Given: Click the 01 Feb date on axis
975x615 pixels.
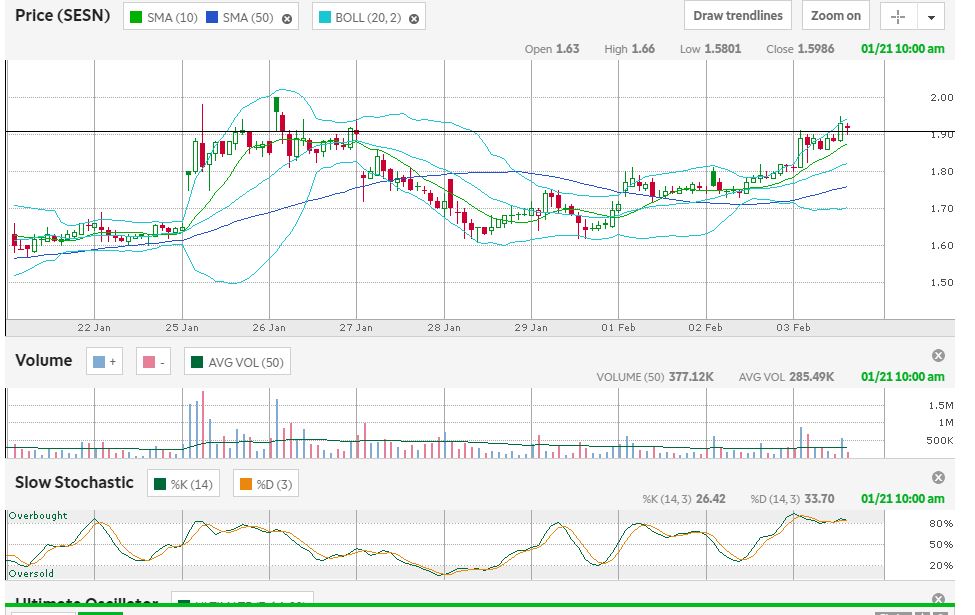Looking at the screenshot, I should (619, 327).
